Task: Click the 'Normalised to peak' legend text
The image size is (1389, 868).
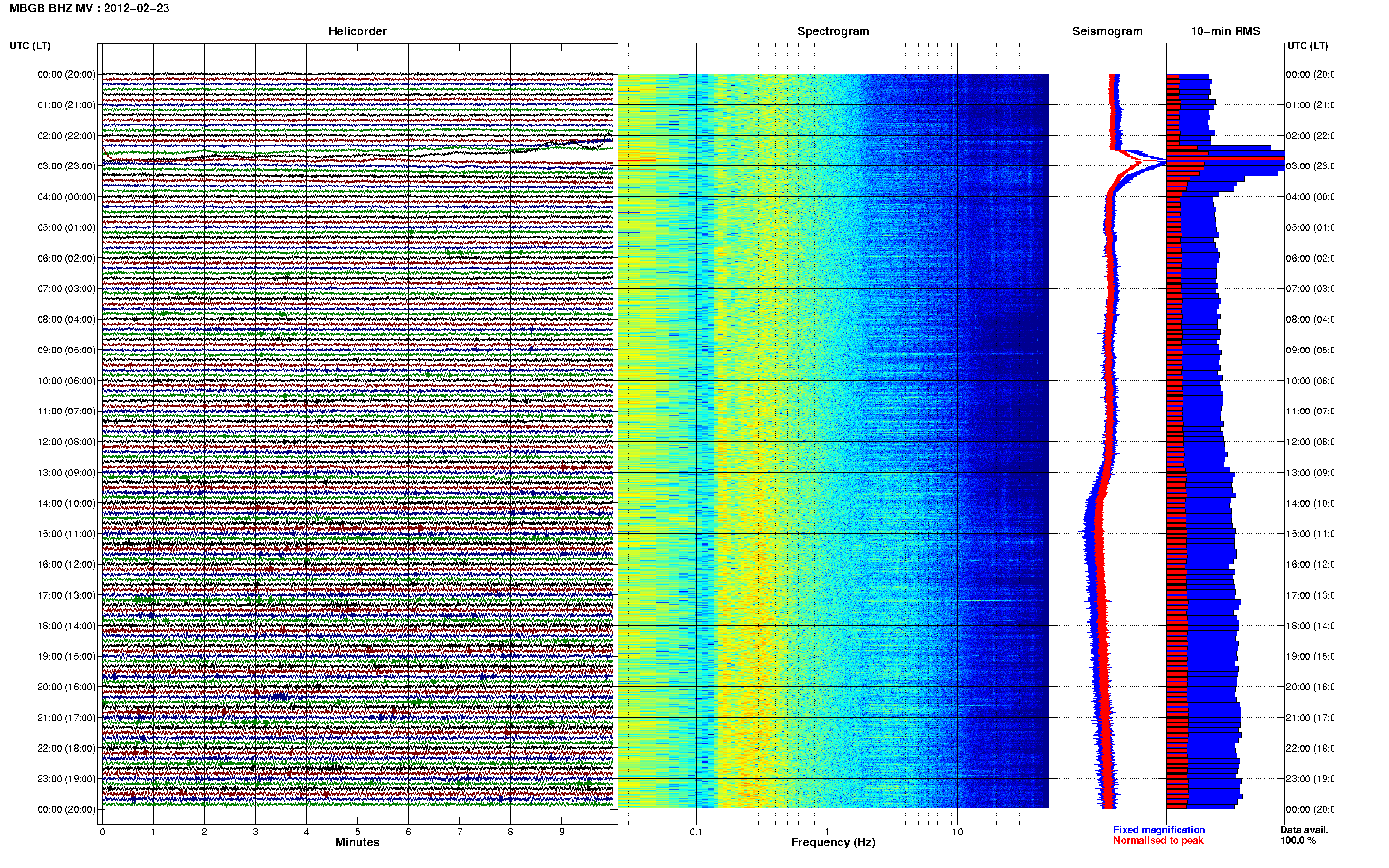Action: click(1158, 841)
